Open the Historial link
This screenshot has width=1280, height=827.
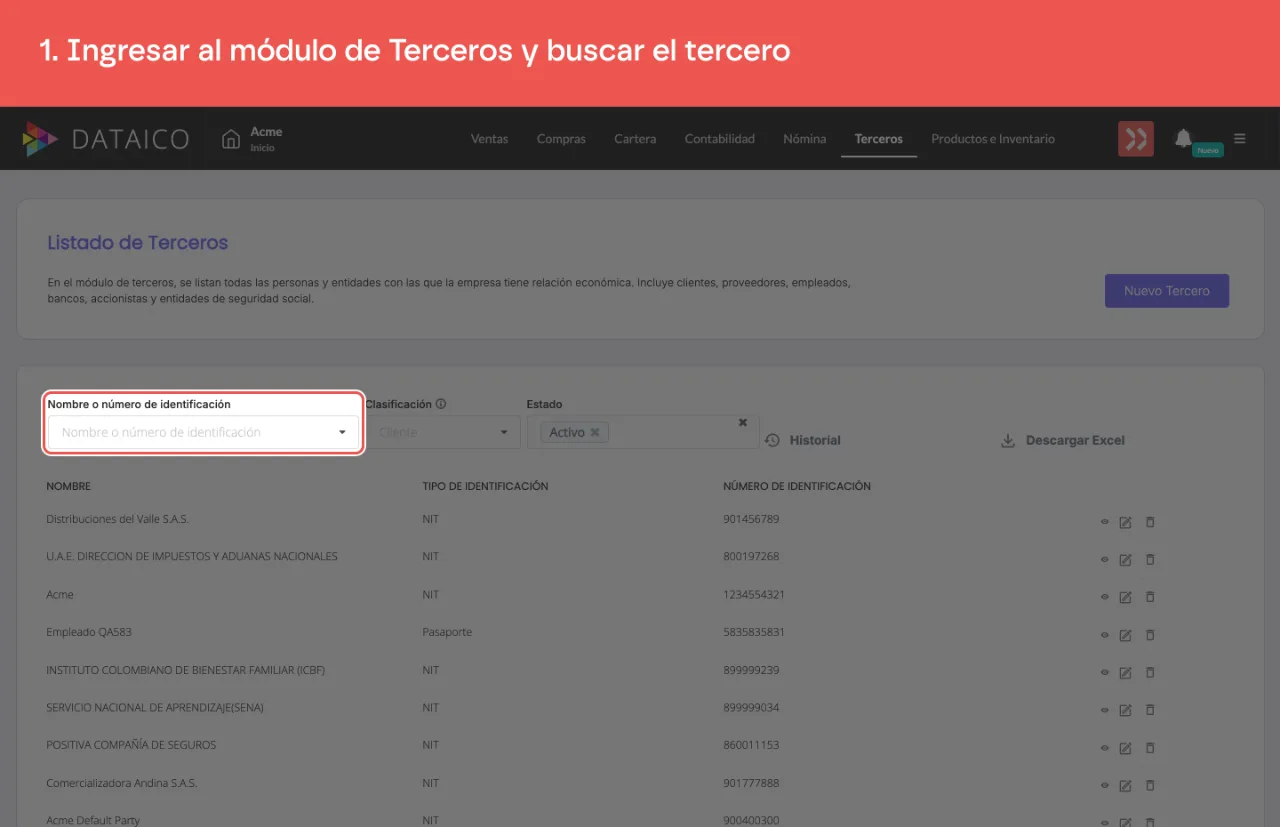803,440
